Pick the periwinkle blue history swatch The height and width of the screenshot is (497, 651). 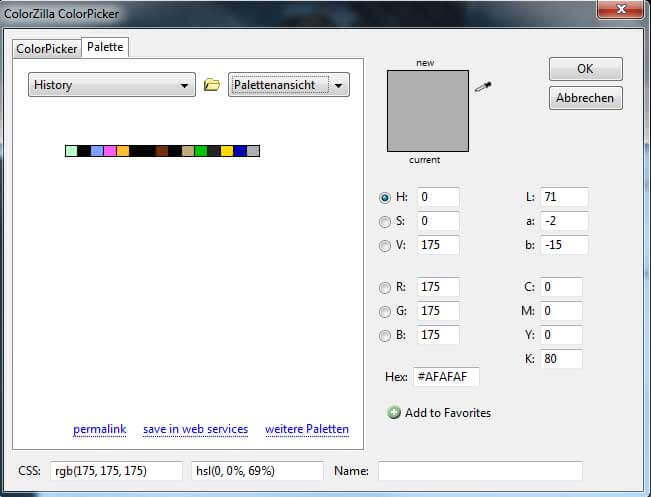click(97, 151)
